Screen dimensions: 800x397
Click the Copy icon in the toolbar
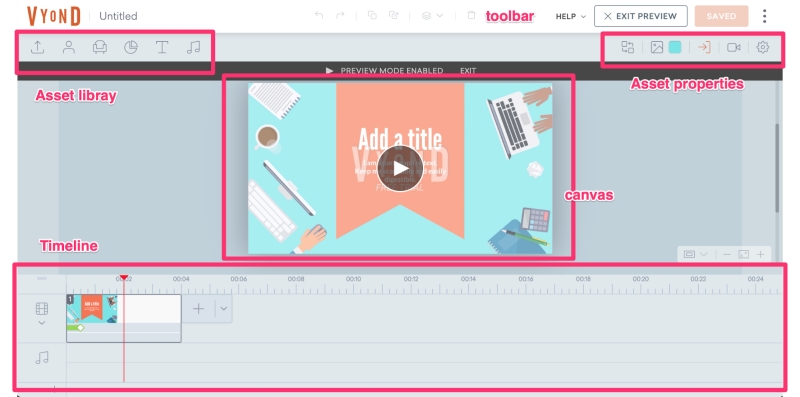tap(372, 15)
